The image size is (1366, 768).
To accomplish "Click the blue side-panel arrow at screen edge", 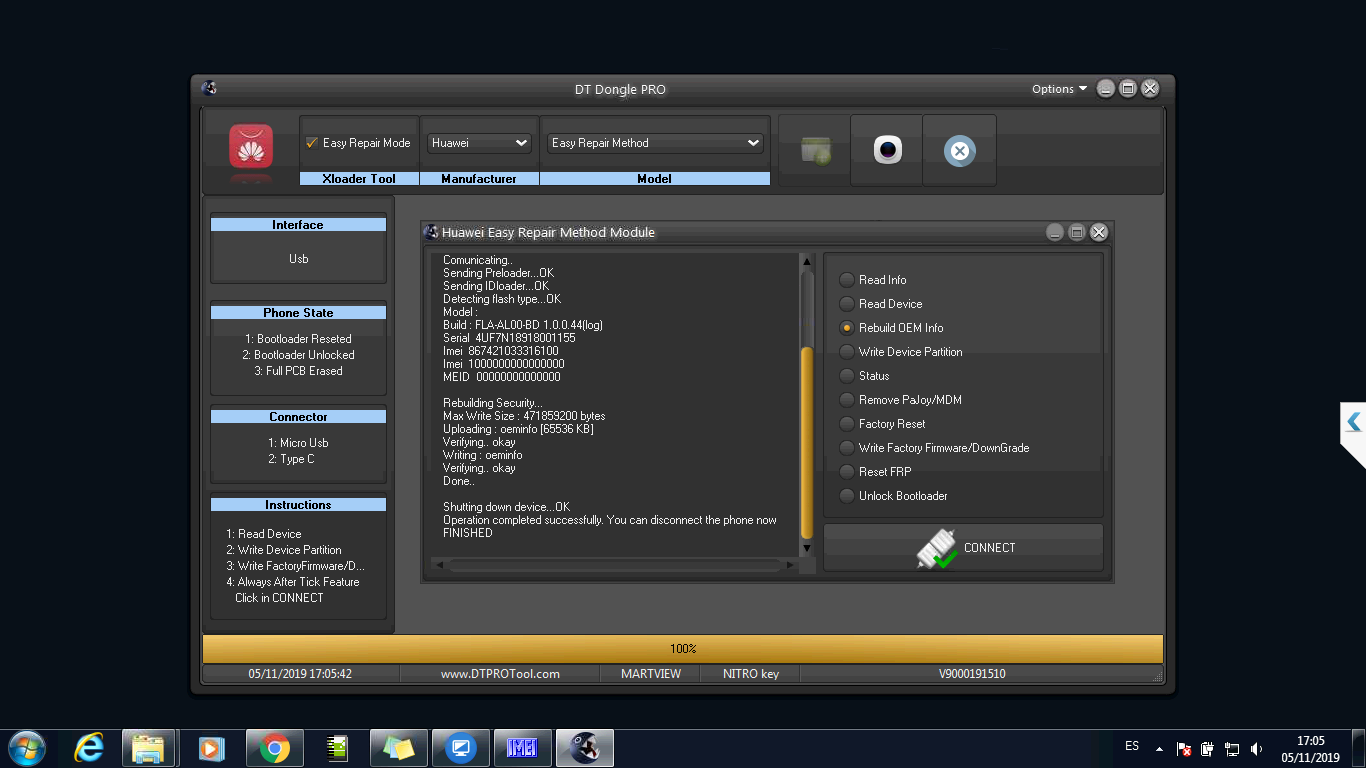I will (x=1353, y=422).
